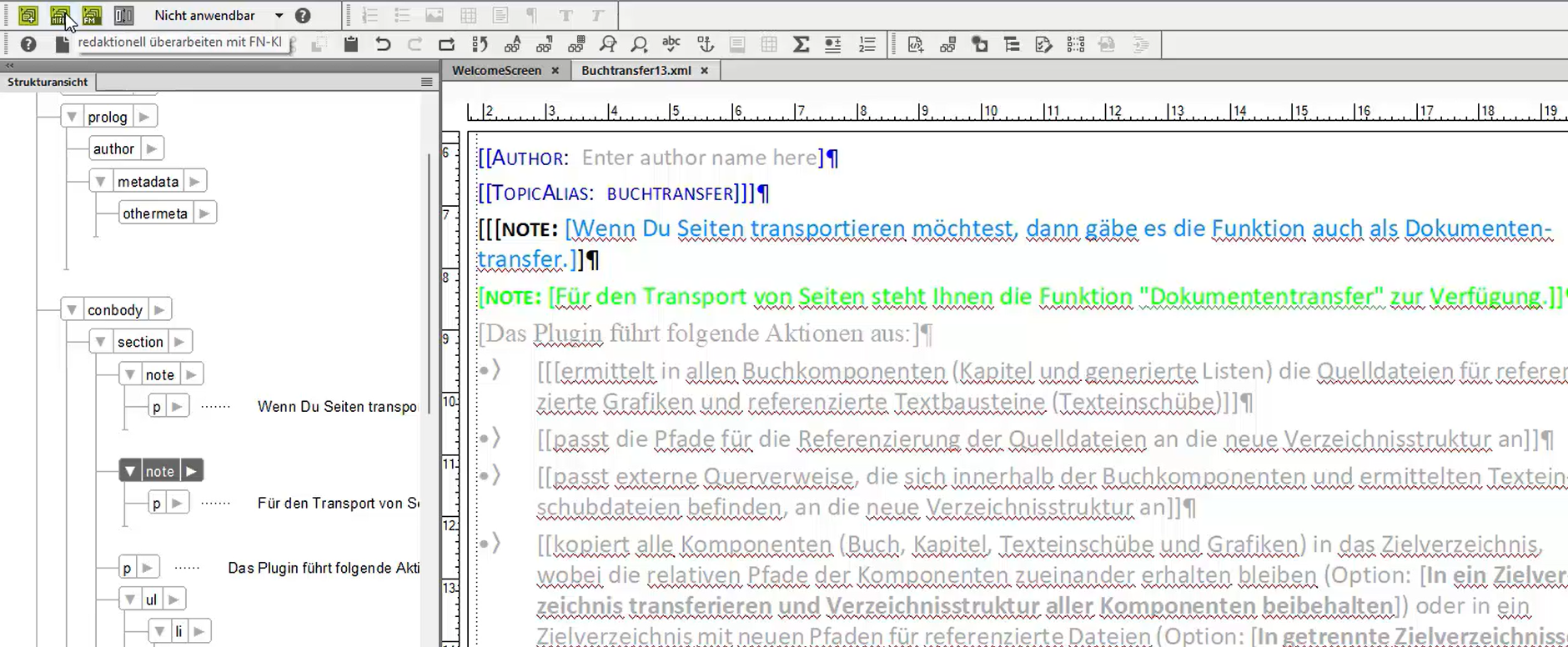Click the FN-KI editorial revision icon

pyautogui.click(x=60, y=15)
